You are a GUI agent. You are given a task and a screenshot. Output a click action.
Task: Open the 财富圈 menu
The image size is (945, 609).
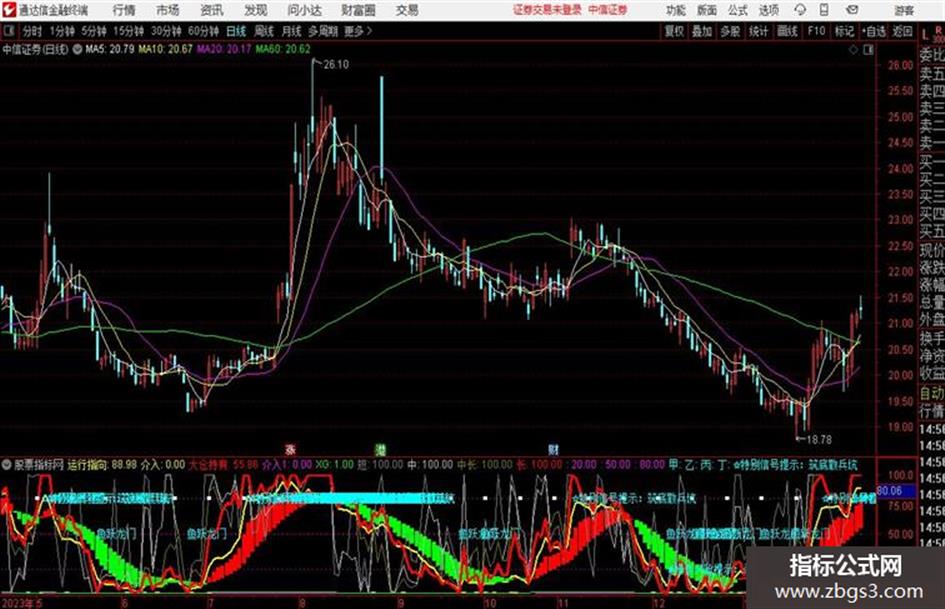(x=358, y=10)
